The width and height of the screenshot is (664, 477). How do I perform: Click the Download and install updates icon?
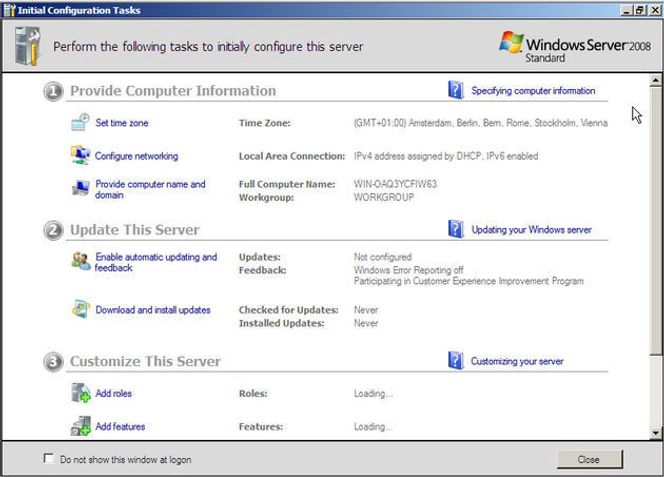[x=80, y=309]
